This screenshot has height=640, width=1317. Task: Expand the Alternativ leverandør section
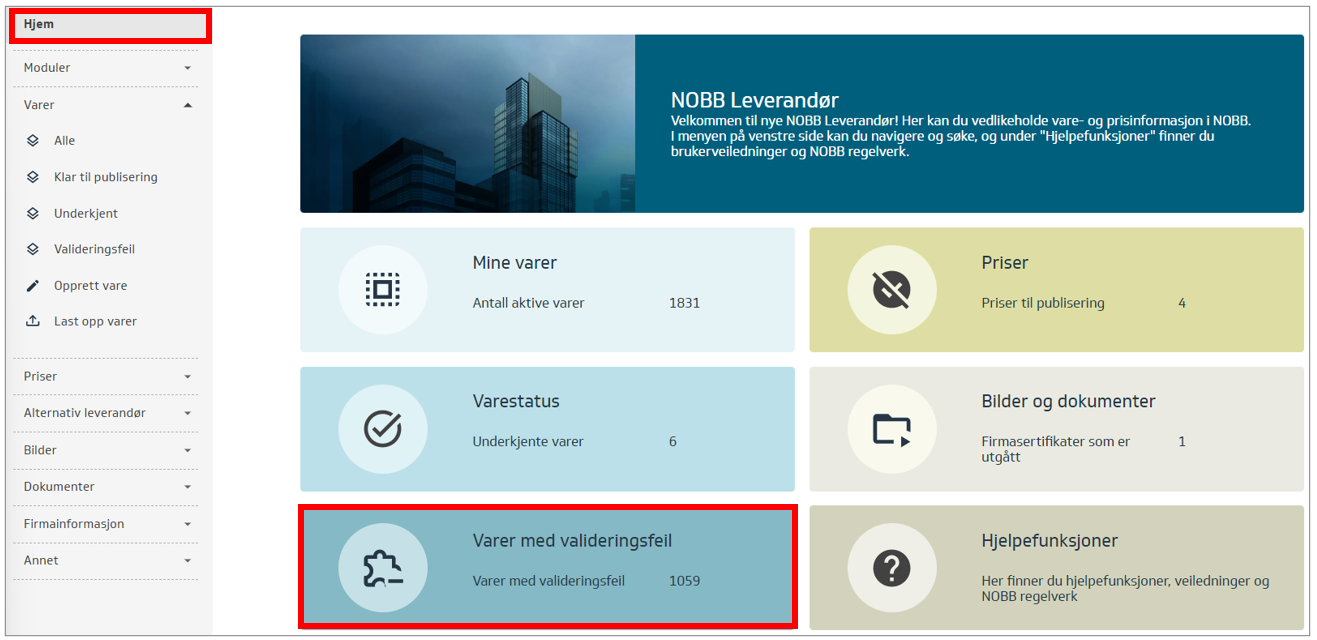click(105, 413)
